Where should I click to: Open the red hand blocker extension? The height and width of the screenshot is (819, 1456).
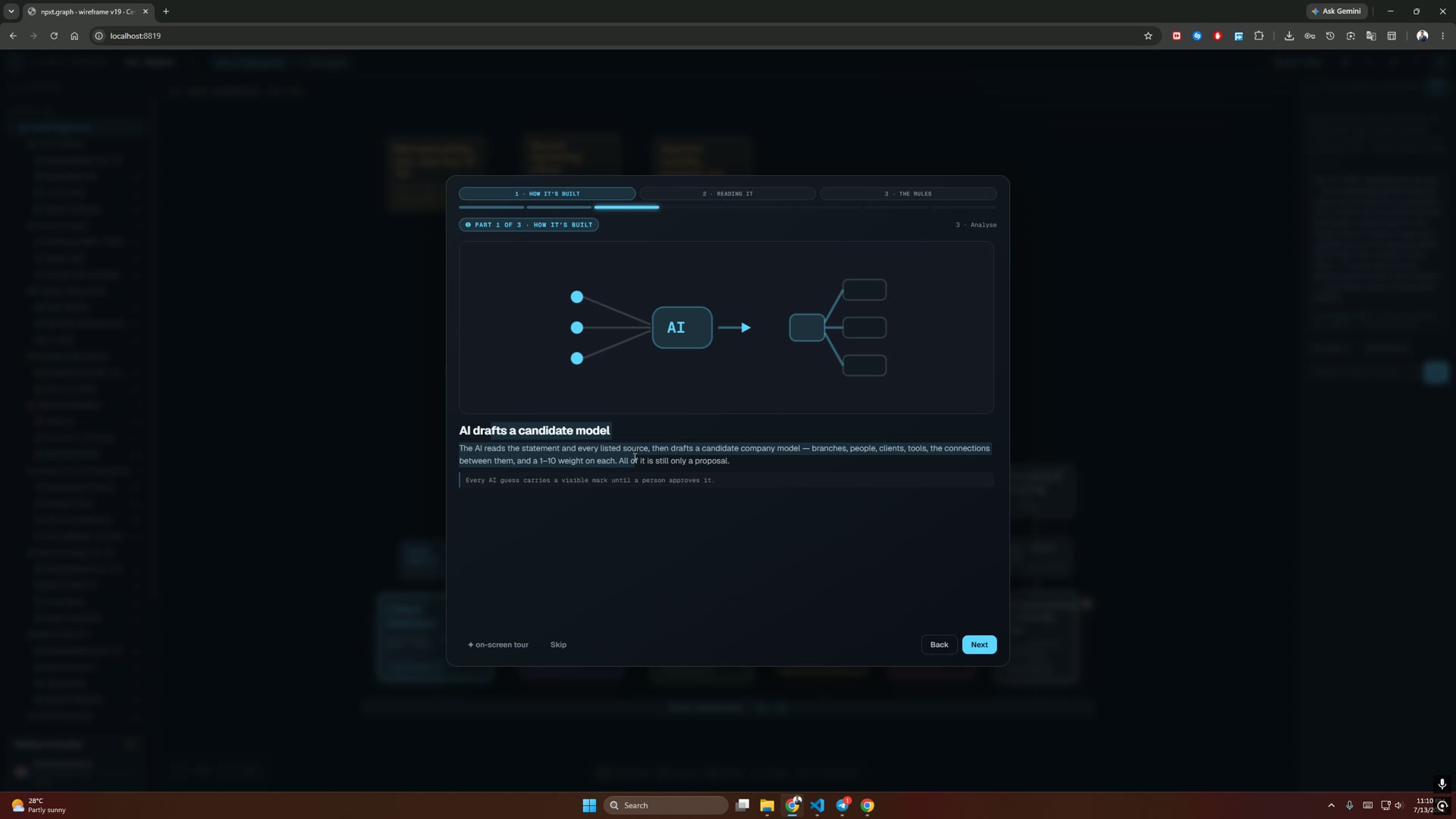coord(1217,36)
